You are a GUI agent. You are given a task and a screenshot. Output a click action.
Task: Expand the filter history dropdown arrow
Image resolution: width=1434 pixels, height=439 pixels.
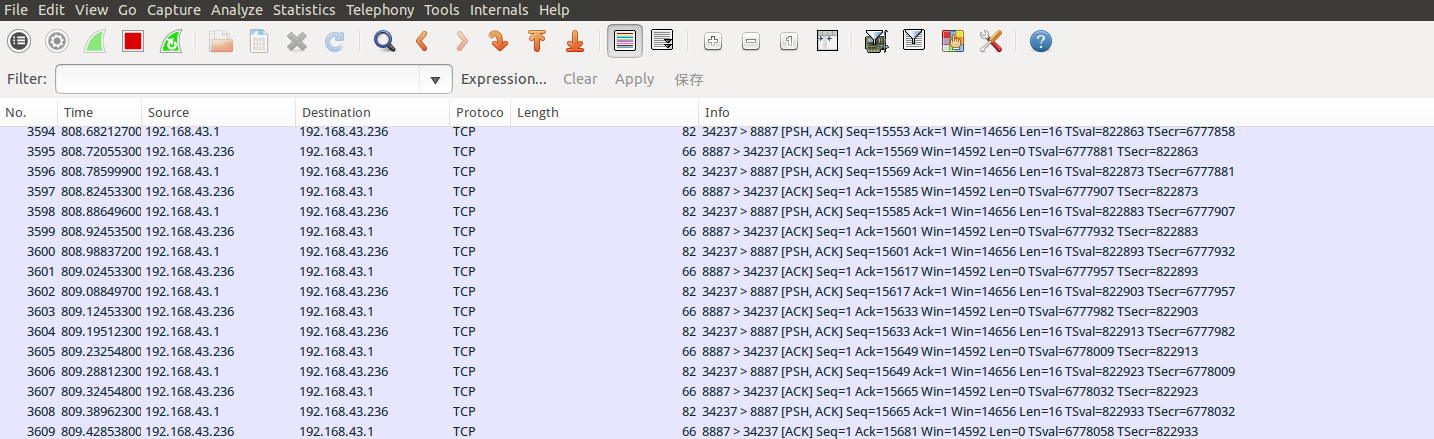coord(435,79)
